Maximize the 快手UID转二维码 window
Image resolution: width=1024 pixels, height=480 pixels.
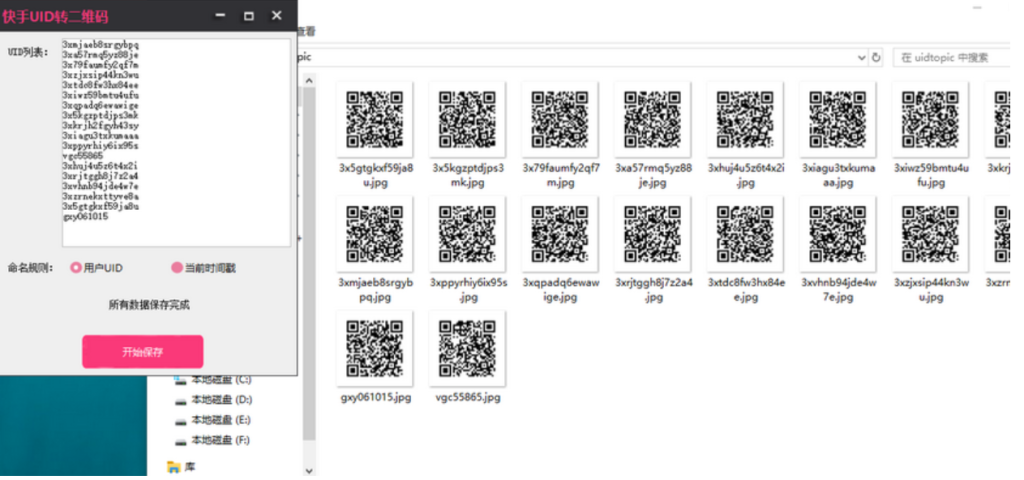[249, 16]
